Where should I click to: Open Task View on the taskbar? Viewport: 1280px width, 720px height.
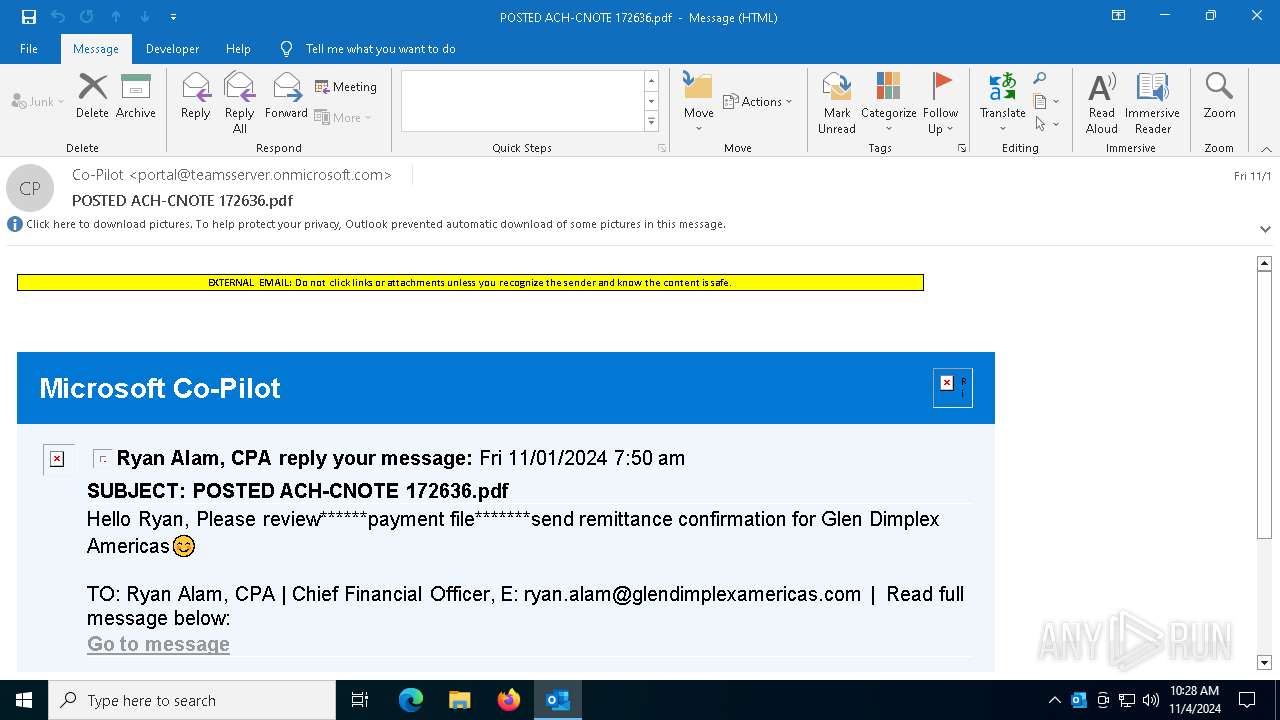(x=360, y=700)
